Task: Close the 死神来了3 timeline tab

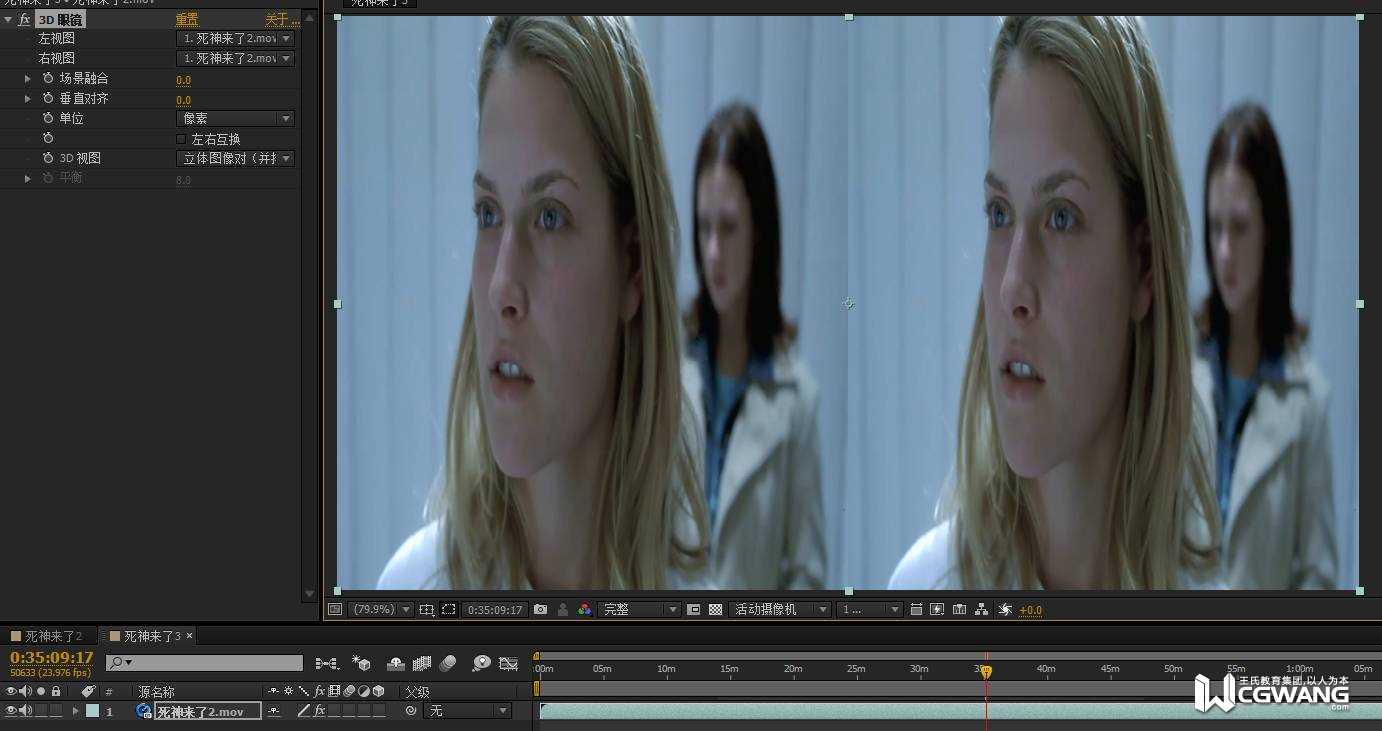Action: pyautogui.click(x=189, y=636)
